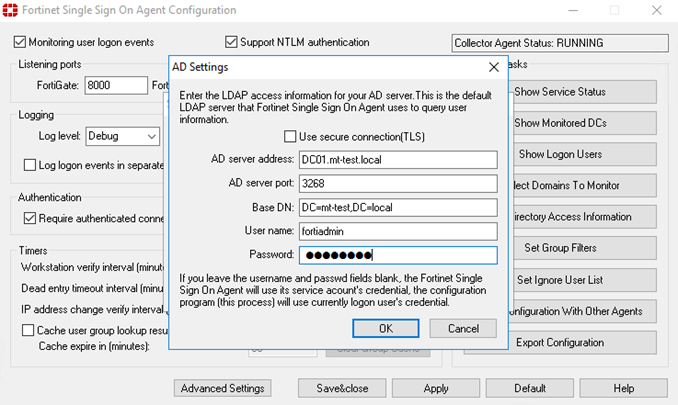Open Advanced Settings
Image resolution: width=678 pixels, height=405 pixels.
click(x=221, y=388)
